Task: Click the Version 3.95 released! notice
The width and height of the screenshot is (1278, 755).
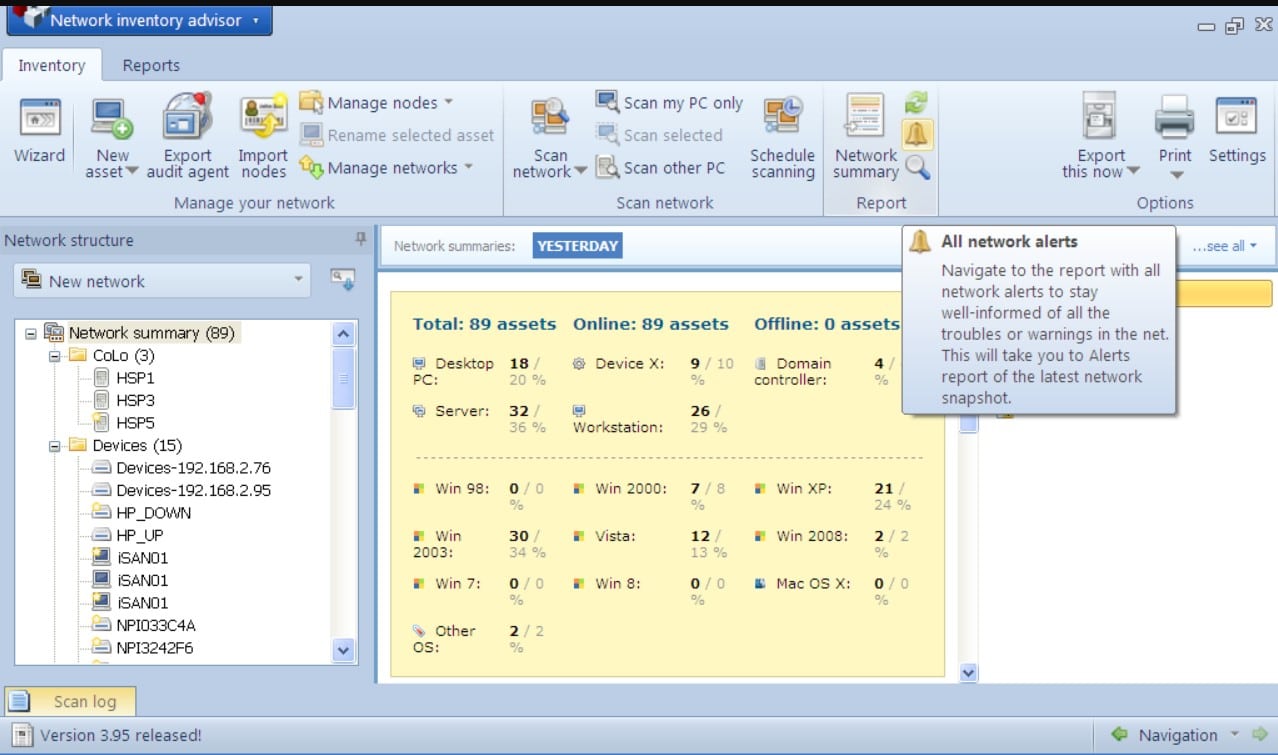Action: (x=121, y=735)
